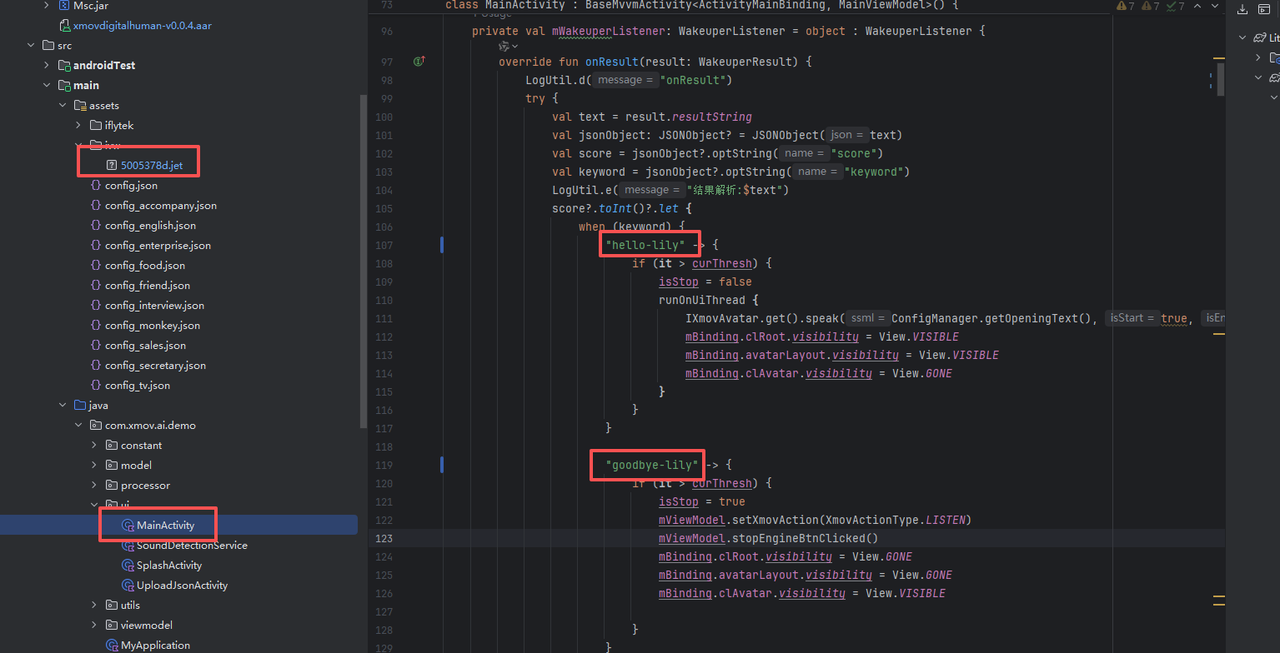The height and width of the screenshot is (653, 1280).
Task: Expand the viewmodel package
Action: click(95, 625)
